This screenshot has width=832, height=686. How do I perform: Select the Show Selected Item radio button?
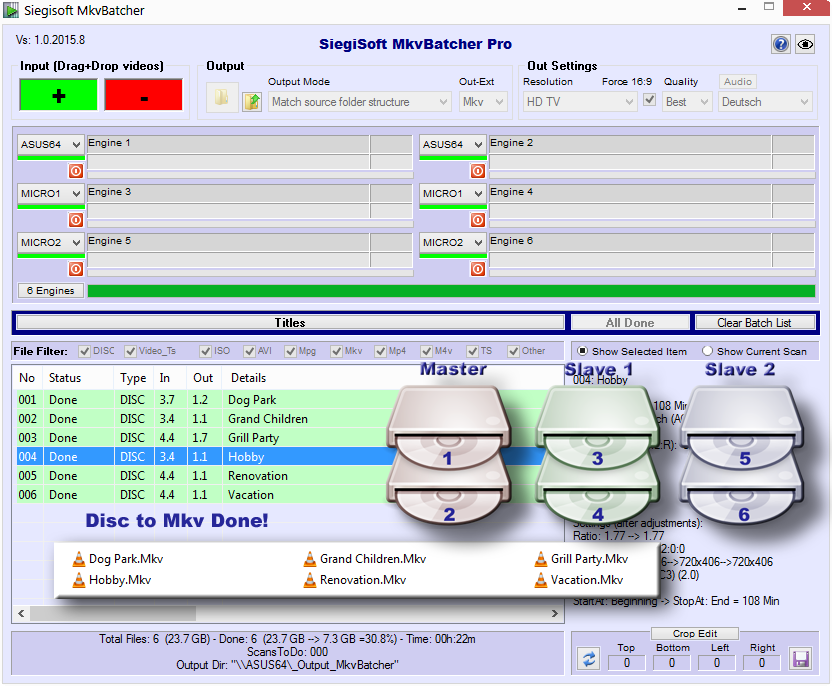click(582, 351)
